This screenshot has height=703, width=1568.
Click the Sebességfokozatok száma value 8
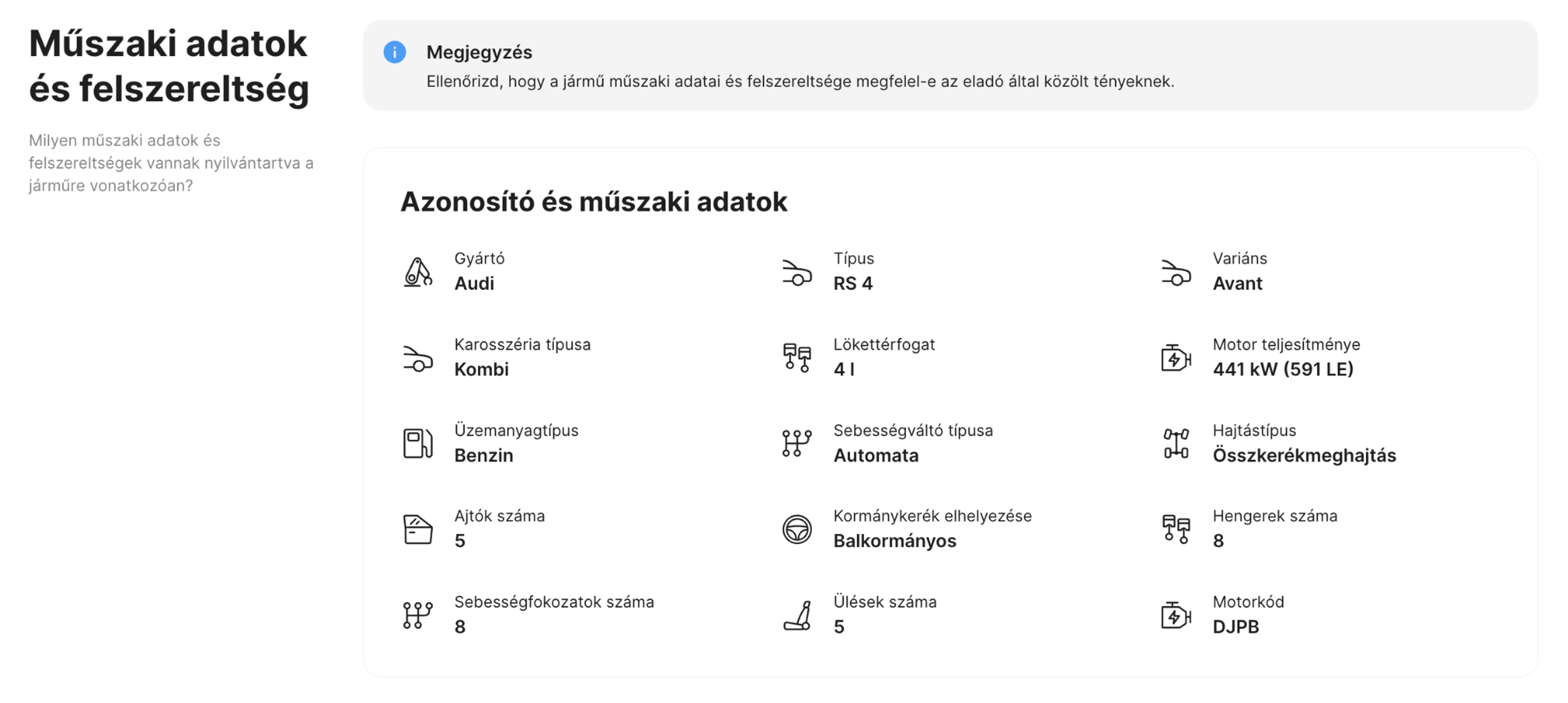pos(460,627)
